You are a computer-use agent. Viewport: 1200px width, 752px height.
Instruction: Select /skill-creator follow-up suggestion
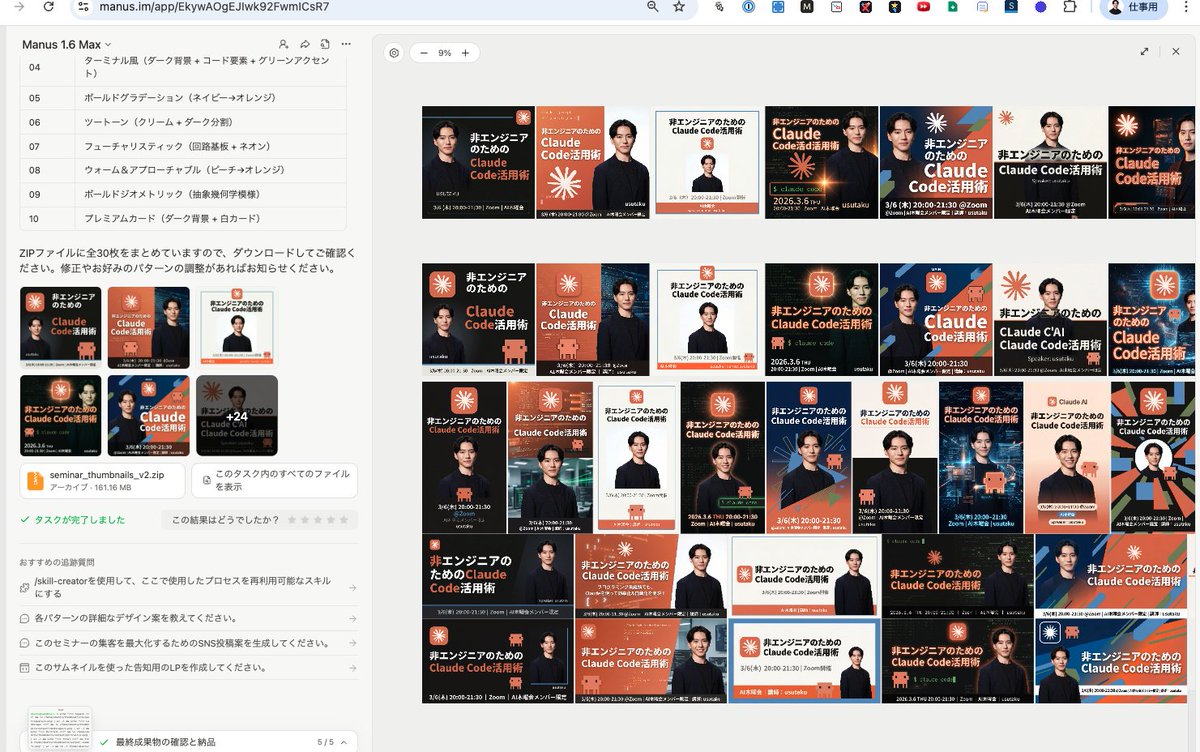click(x=188, y=587)
